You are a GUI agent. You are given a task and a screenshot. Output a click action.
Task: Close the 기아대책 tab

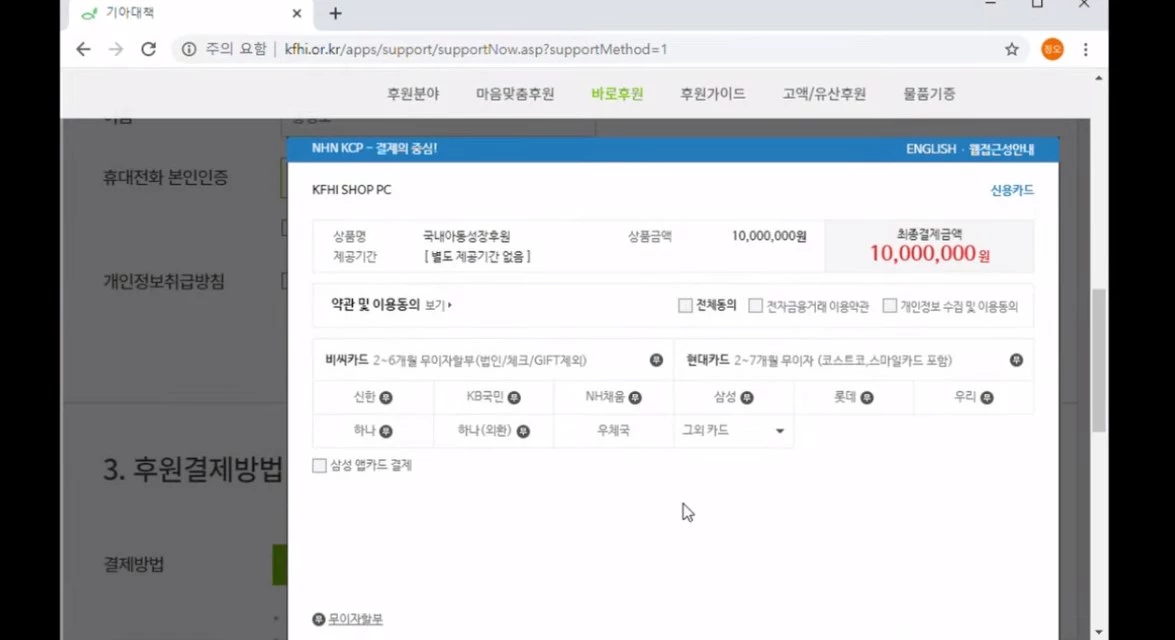click(x=297, y=13)
